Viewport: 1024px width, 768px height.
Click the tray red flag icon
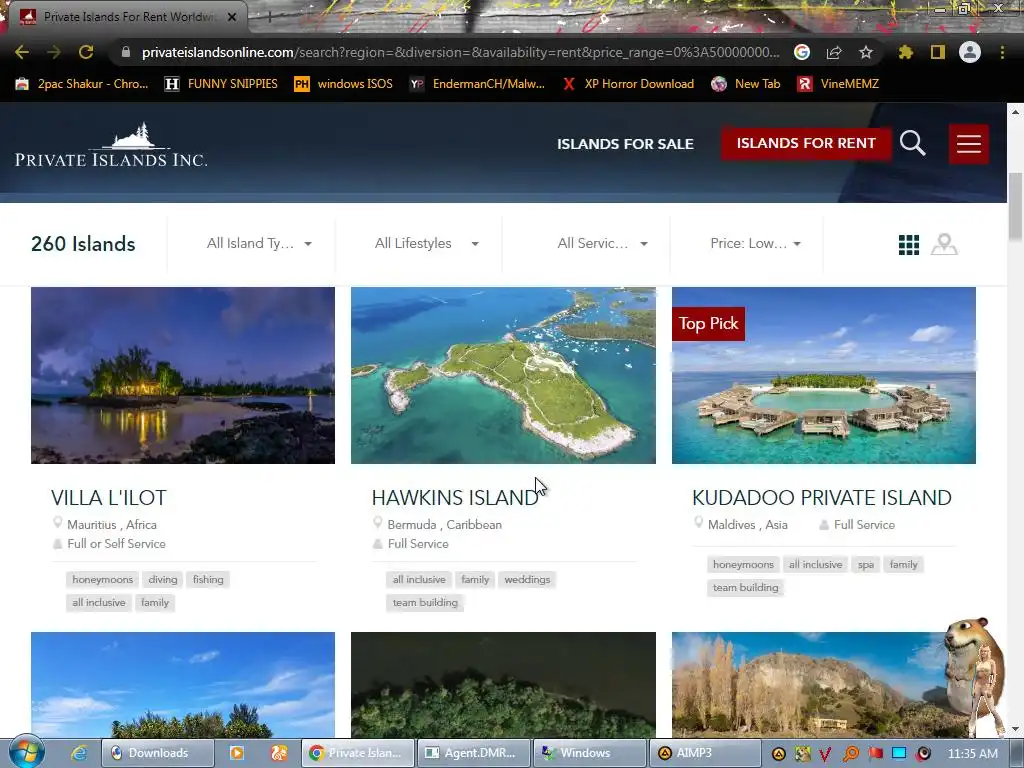[x=876, y=753]
